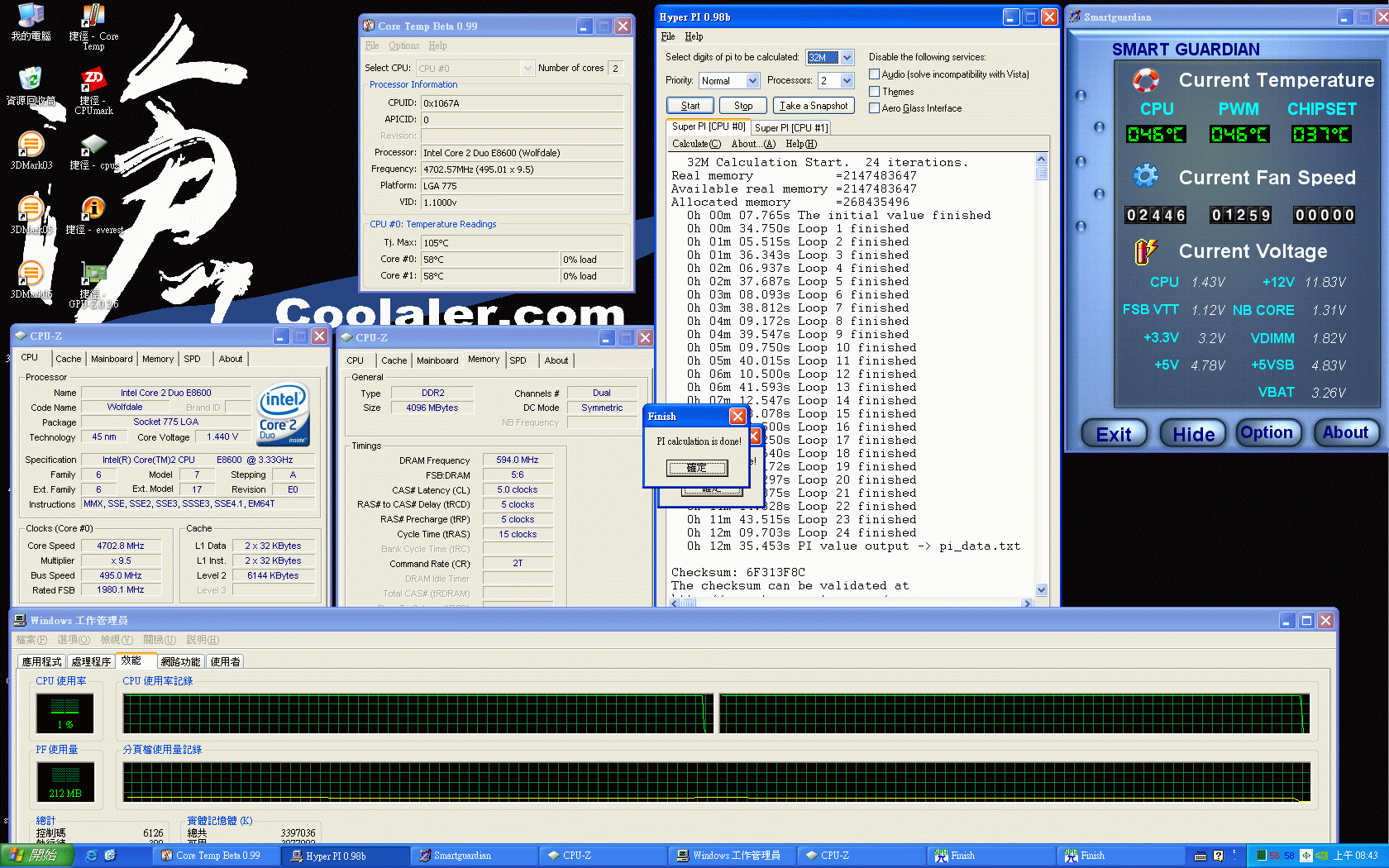This screenshot has height=868, width=1389.
Task: Click the Super PI log horizontal scrollbar
Action: click(851, 603)
